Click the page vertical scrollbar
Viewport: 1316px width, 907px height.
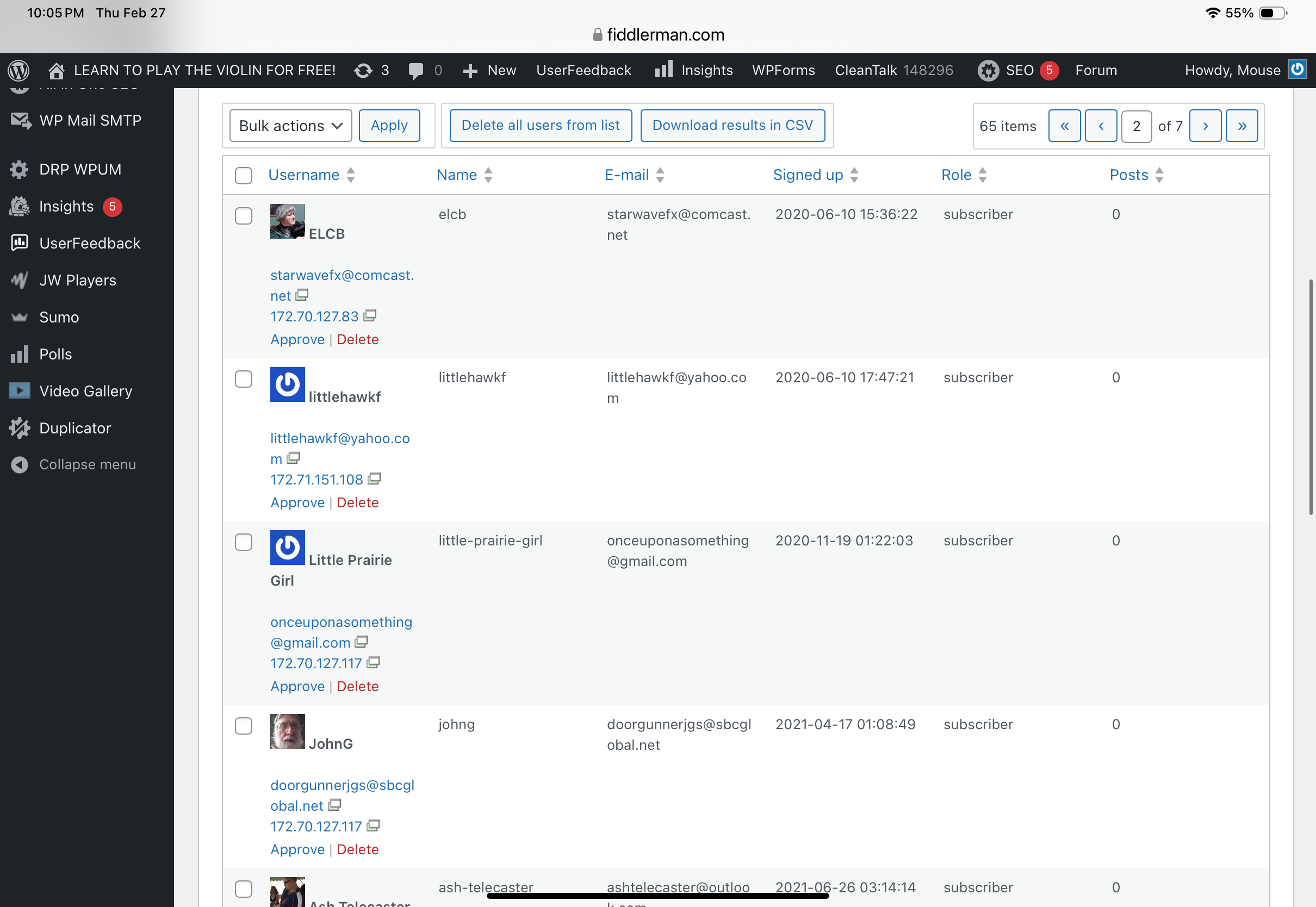(x=1311, y=398)
